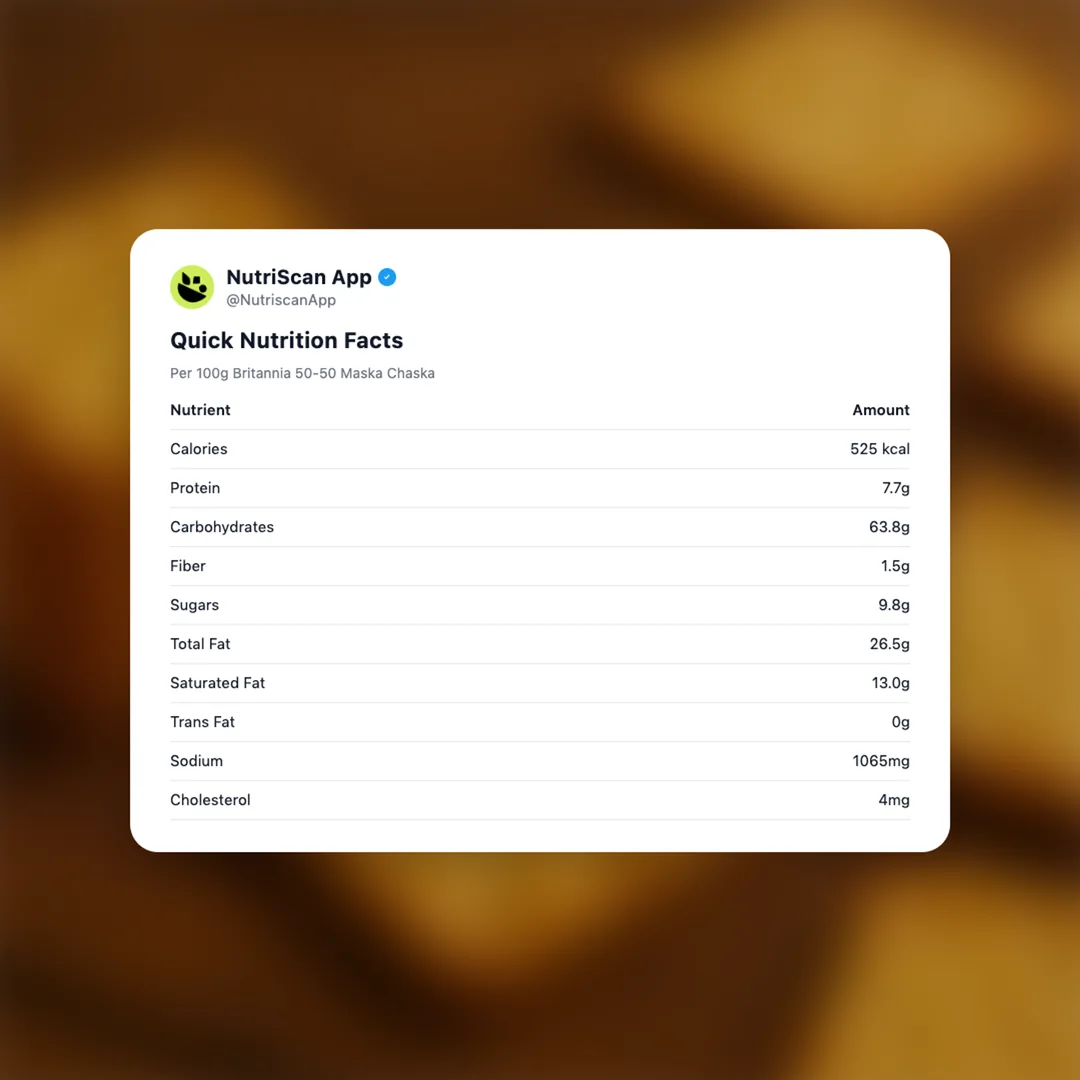Click the Nutrient column header
1080x1080 pixels.
(200, 410)
